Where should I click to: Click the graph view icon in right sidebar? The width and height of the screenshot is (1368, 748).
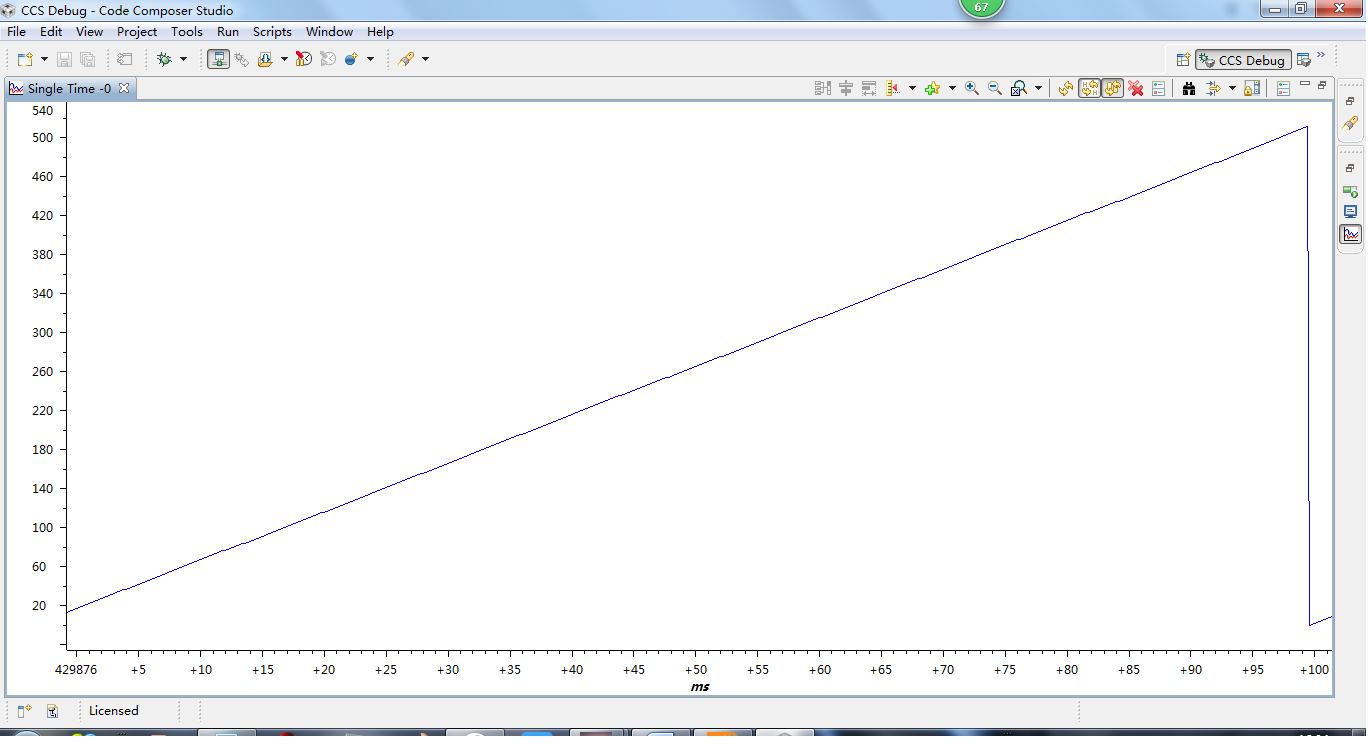pos(1351,234)
